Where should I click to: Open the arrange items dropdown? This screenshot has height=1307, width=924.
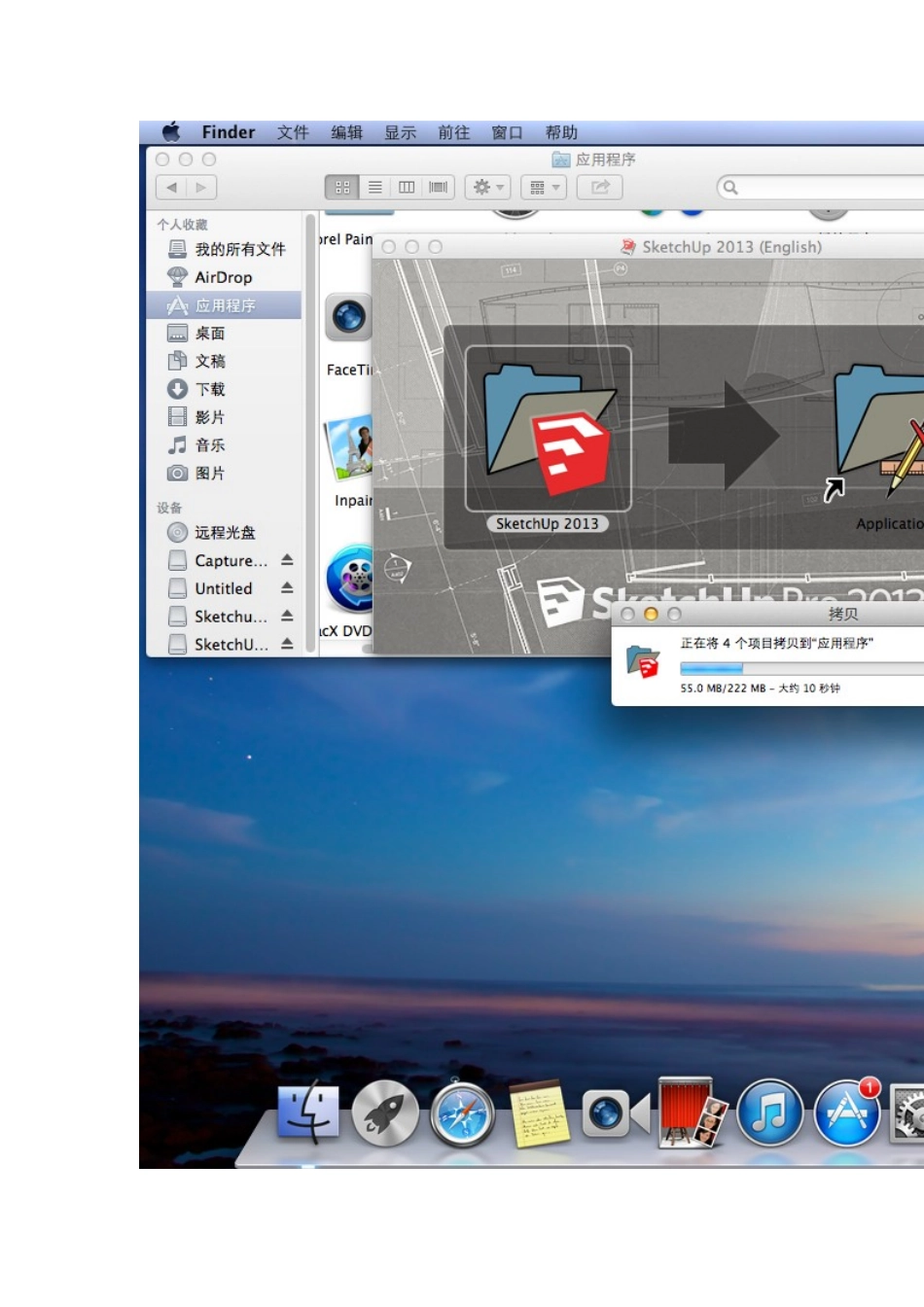pos(544,188)
